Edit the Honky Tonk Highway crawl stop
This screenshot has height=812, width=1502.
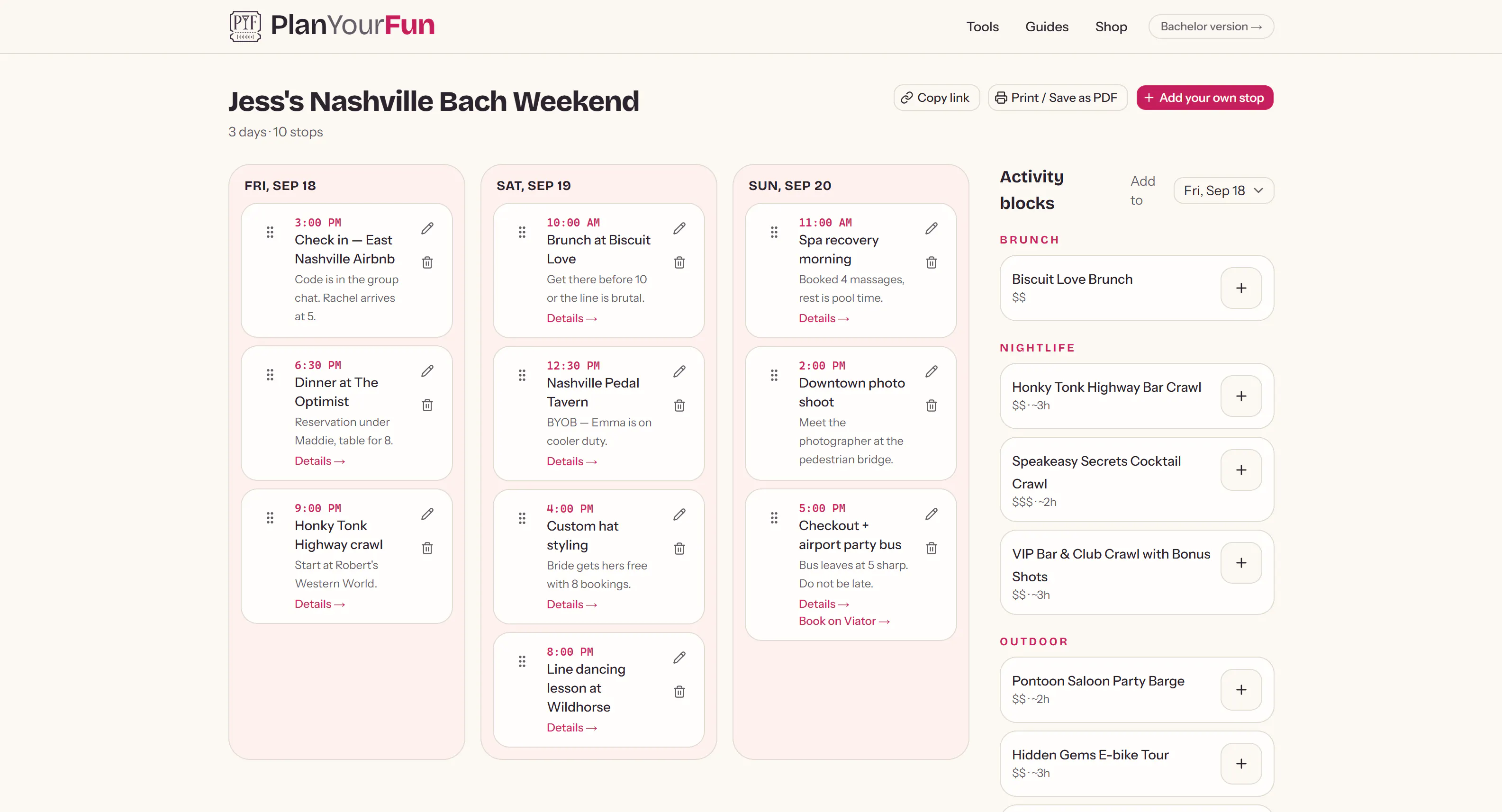point(427,514)
